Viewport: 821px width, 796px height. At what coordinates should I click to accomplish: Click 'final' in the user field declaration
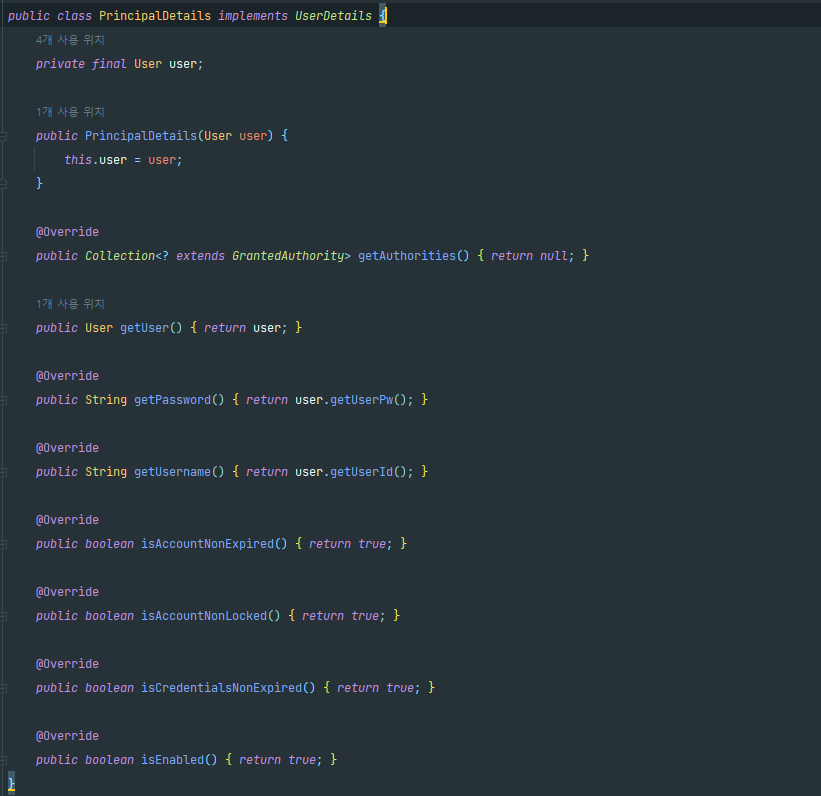[109, 64]
